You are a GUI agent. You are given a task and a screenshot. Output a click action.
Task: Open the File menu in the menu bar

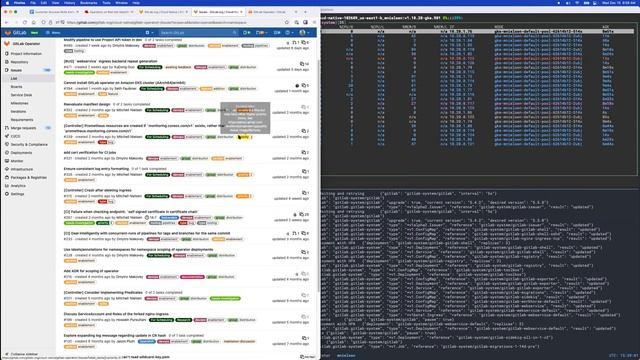click(x=33, y=2)
